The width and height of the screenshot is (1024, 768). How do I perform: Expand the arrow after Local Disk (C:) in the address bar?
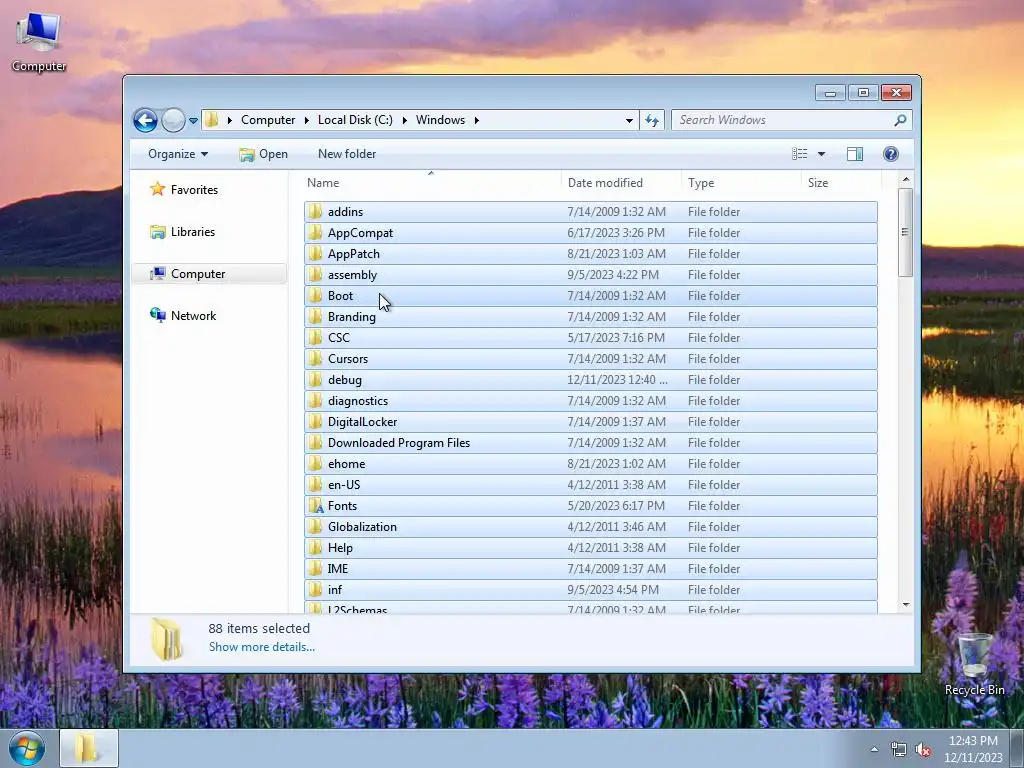(x=404, y=120)
